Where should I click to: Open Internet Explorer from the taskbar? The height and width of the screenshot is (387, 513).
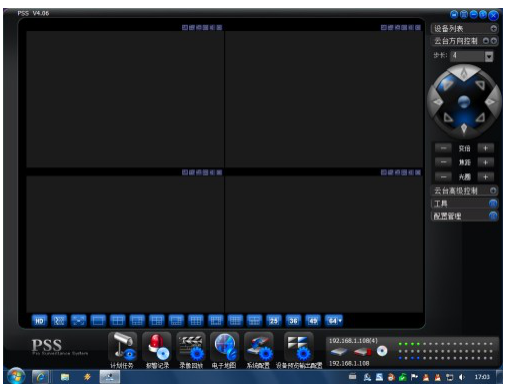(x=40, y=377)
